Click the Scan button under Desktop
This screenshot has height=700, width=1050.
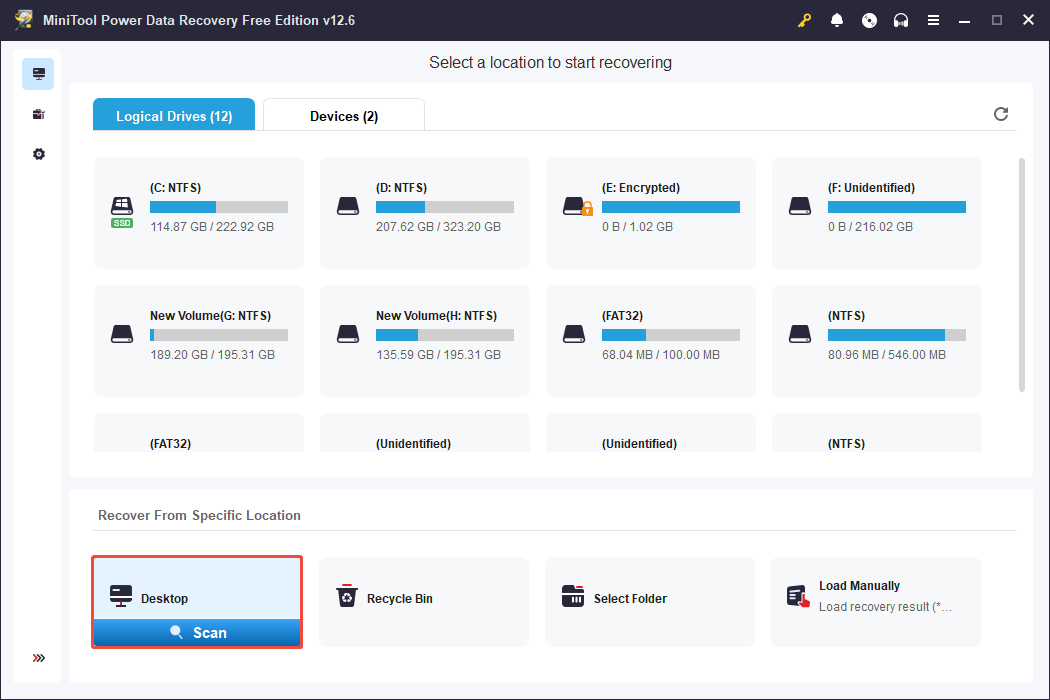pyautogui.click(x=197, y=632)
